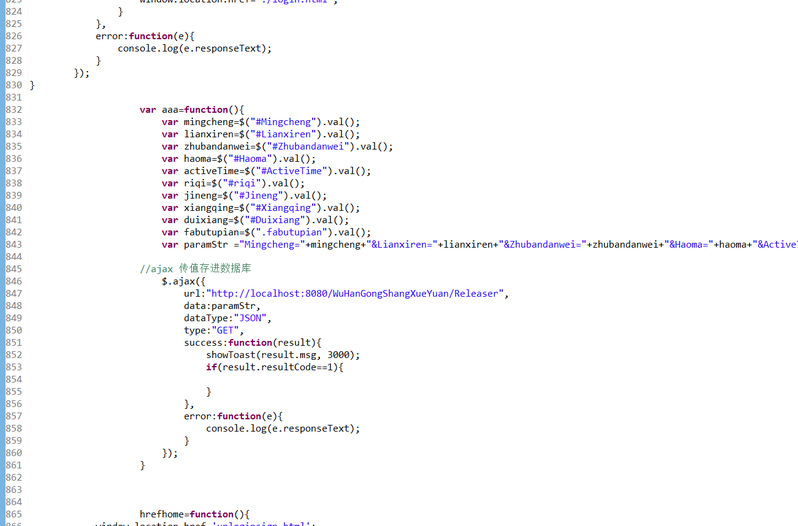Click 'success:function(result){' line
Viewport: 798px width, 526px height.
tap(252, 343)
